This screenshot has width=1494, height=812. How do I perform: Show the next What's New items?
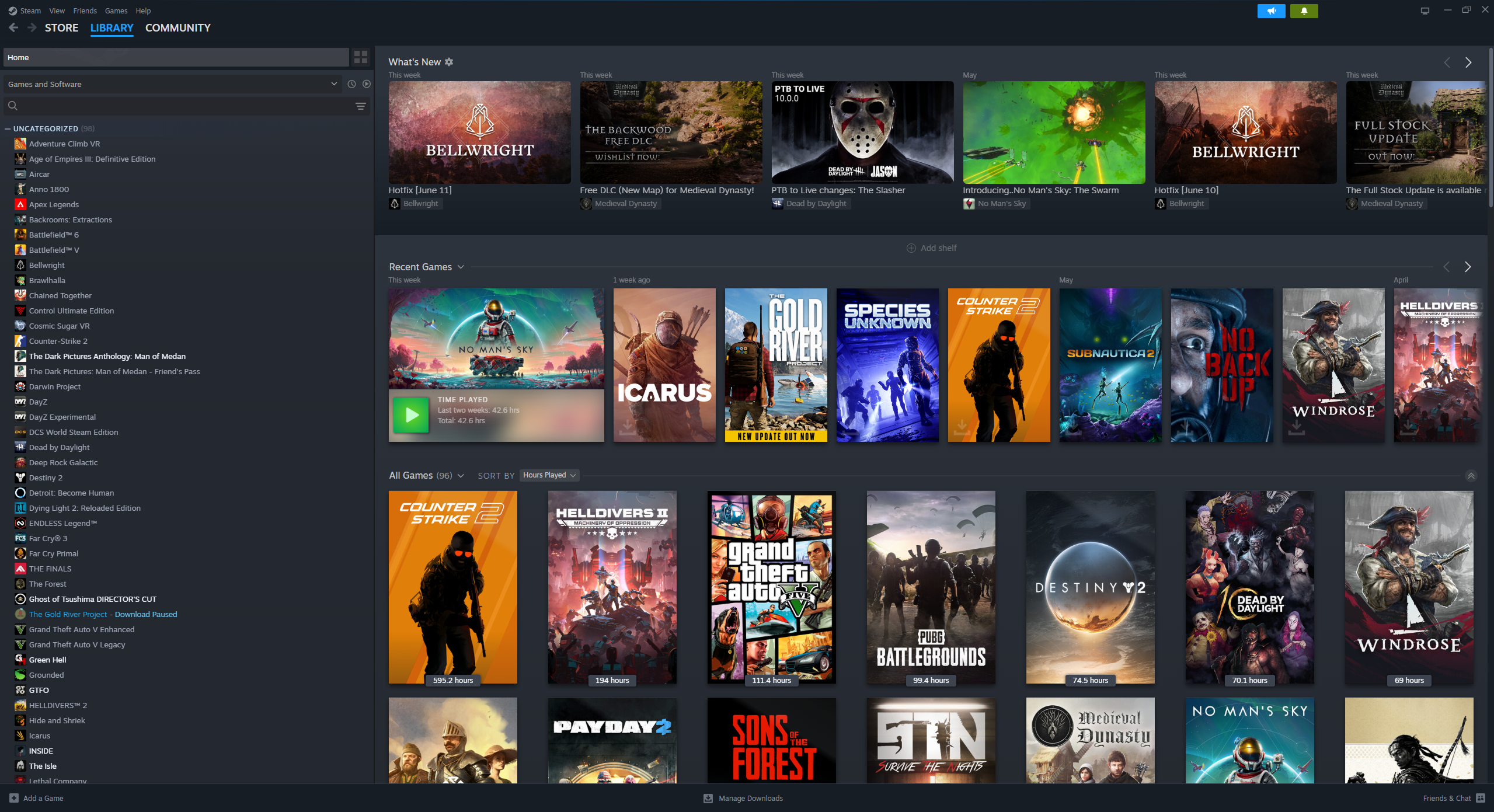pyautogui.click(x=1468, y=62)
